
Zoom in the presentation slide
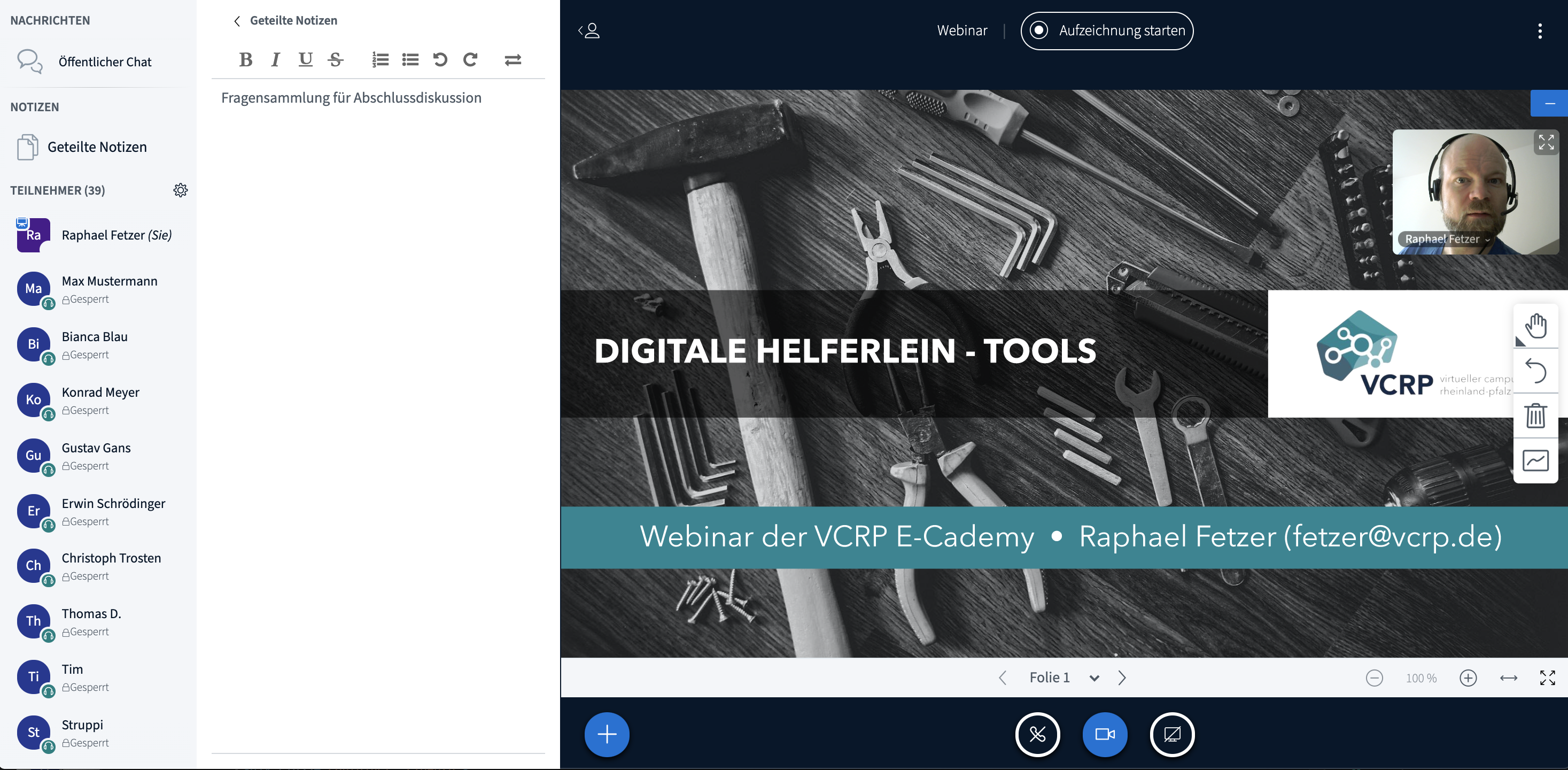pos(1468,677)
